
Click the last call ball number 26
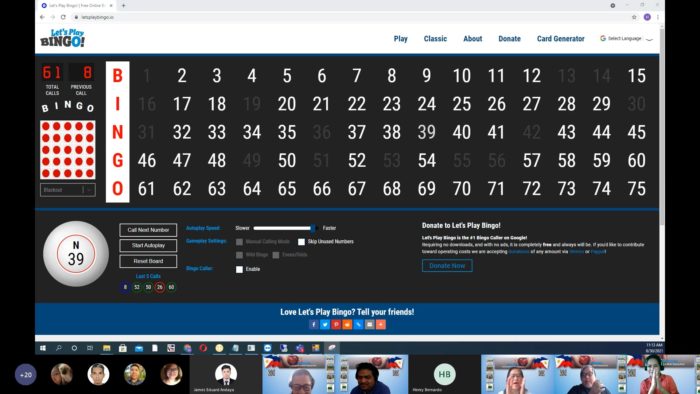tap(160, 287)
